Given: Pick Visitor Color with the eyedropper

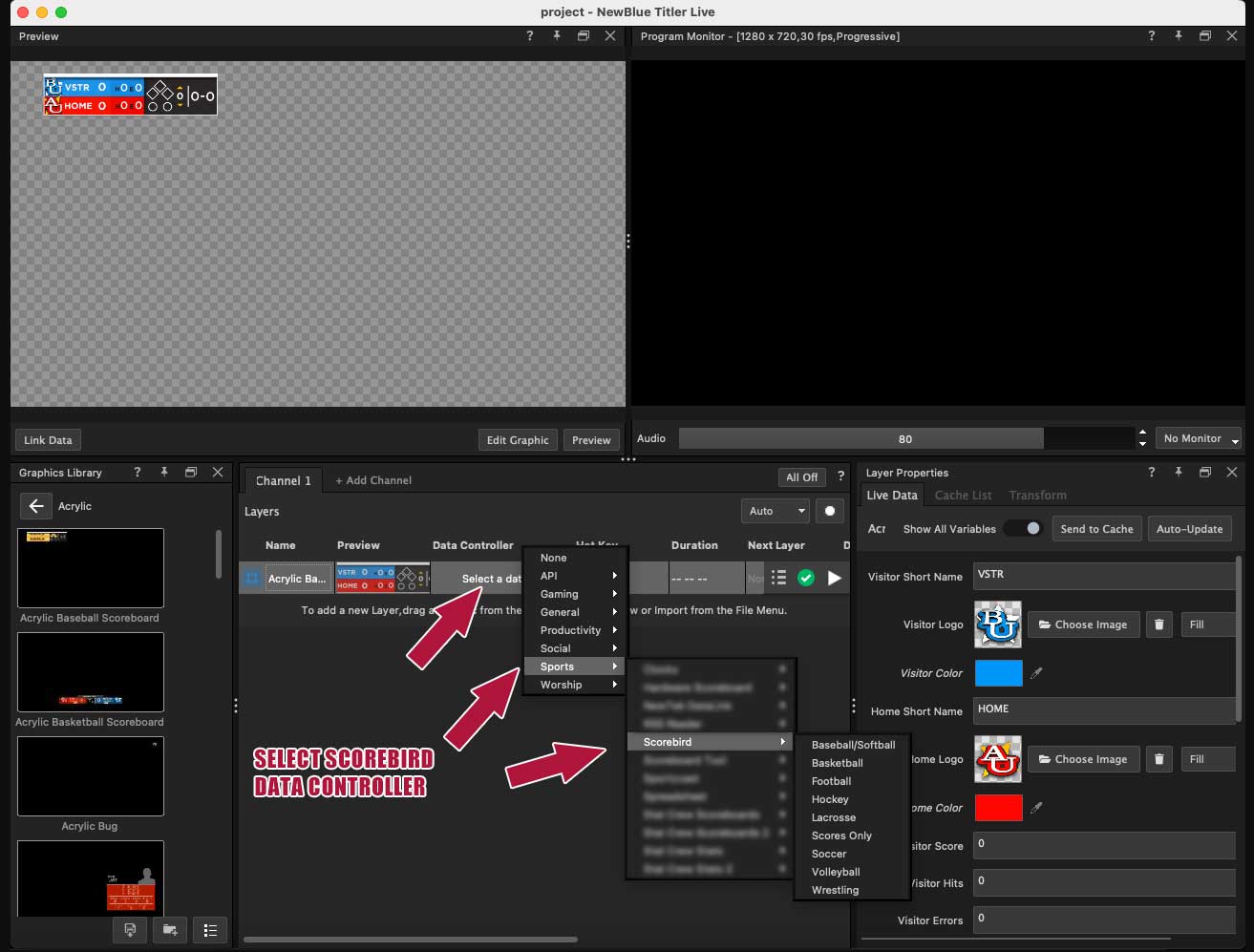Looking at the screenshot, I should (x=1036, y=673).
